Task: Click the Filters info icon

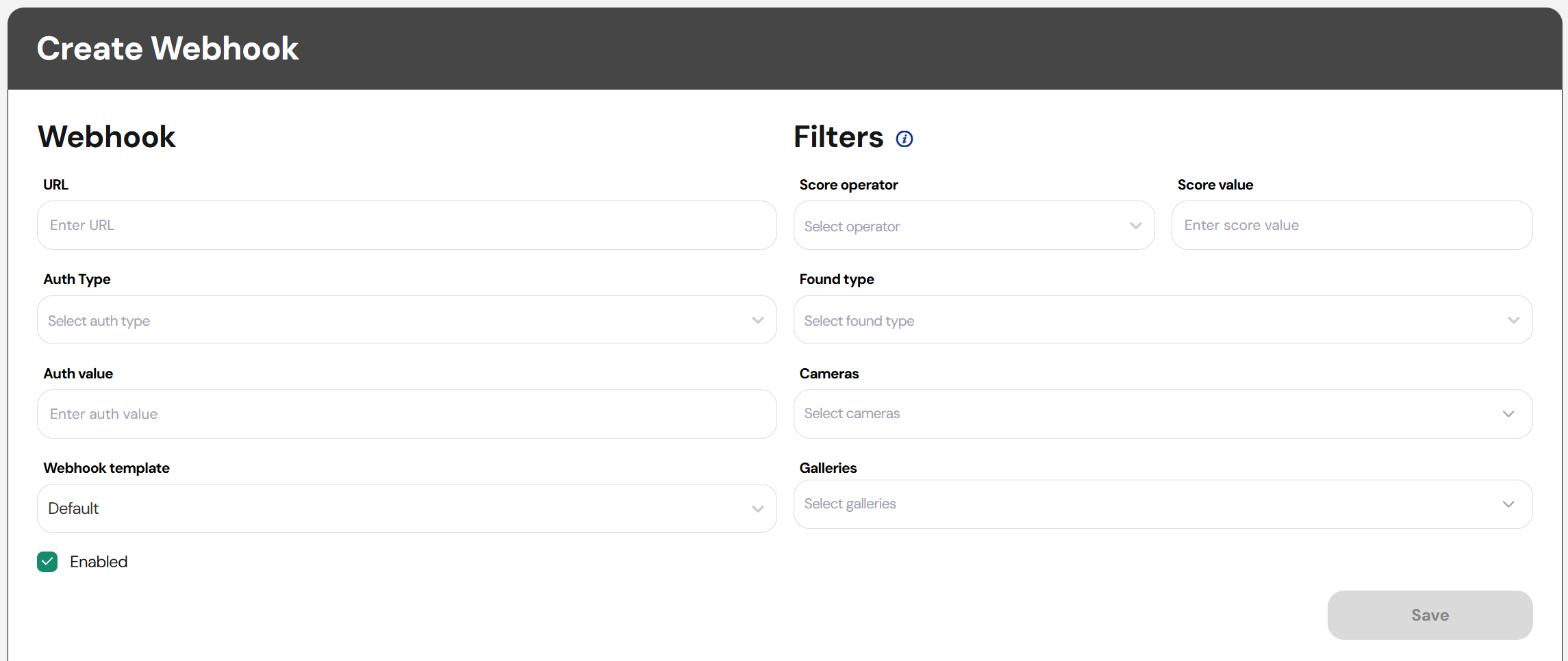Action: pos(904,139)
